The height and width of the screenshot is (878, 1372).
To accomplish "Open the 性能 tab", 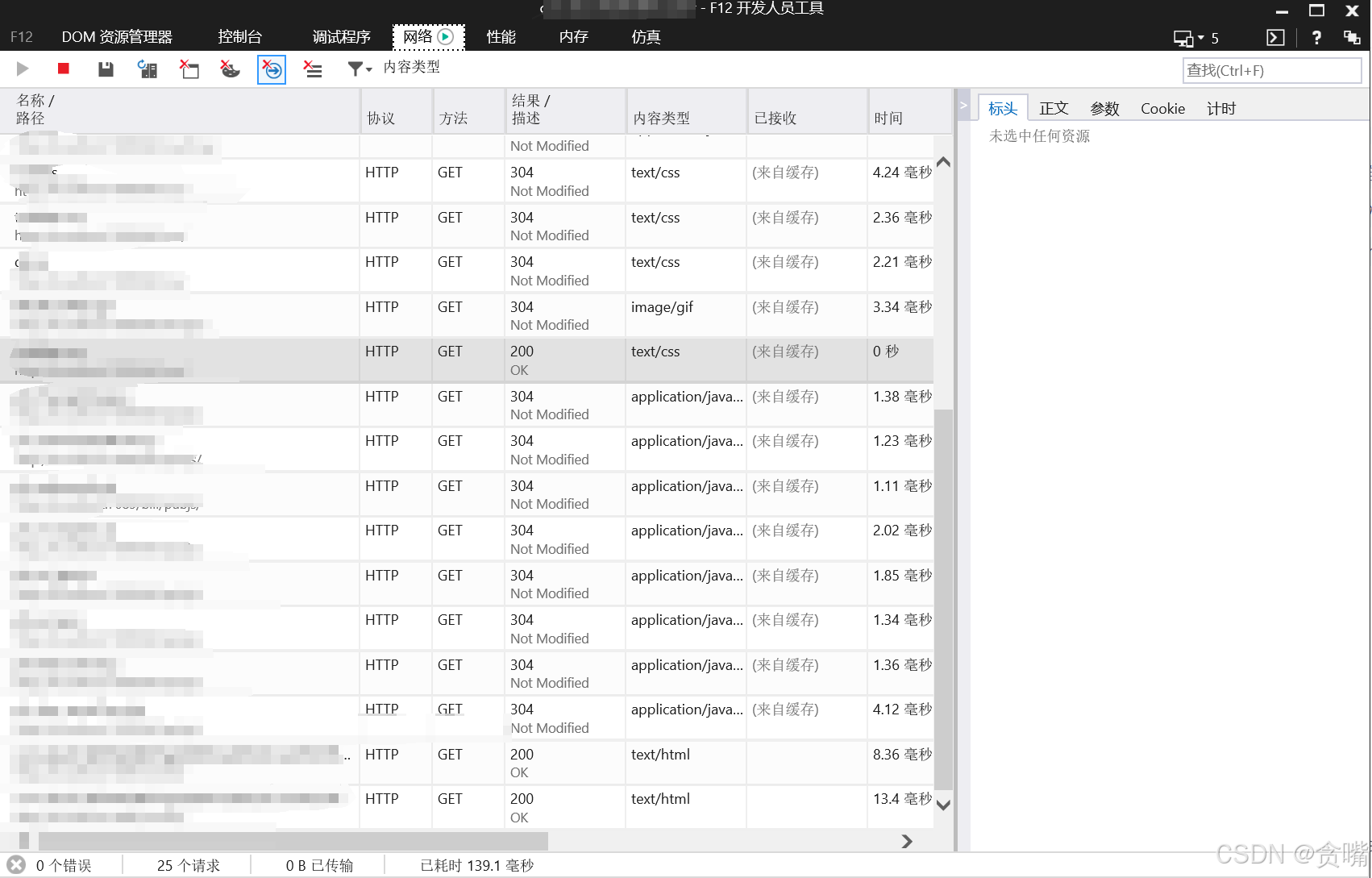I will pyautogui.click(x=501, y=37).
